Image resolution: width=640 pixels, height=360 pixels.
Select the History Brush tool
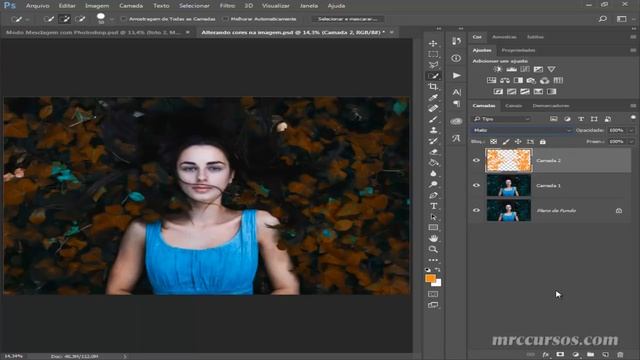coord(433,141)
